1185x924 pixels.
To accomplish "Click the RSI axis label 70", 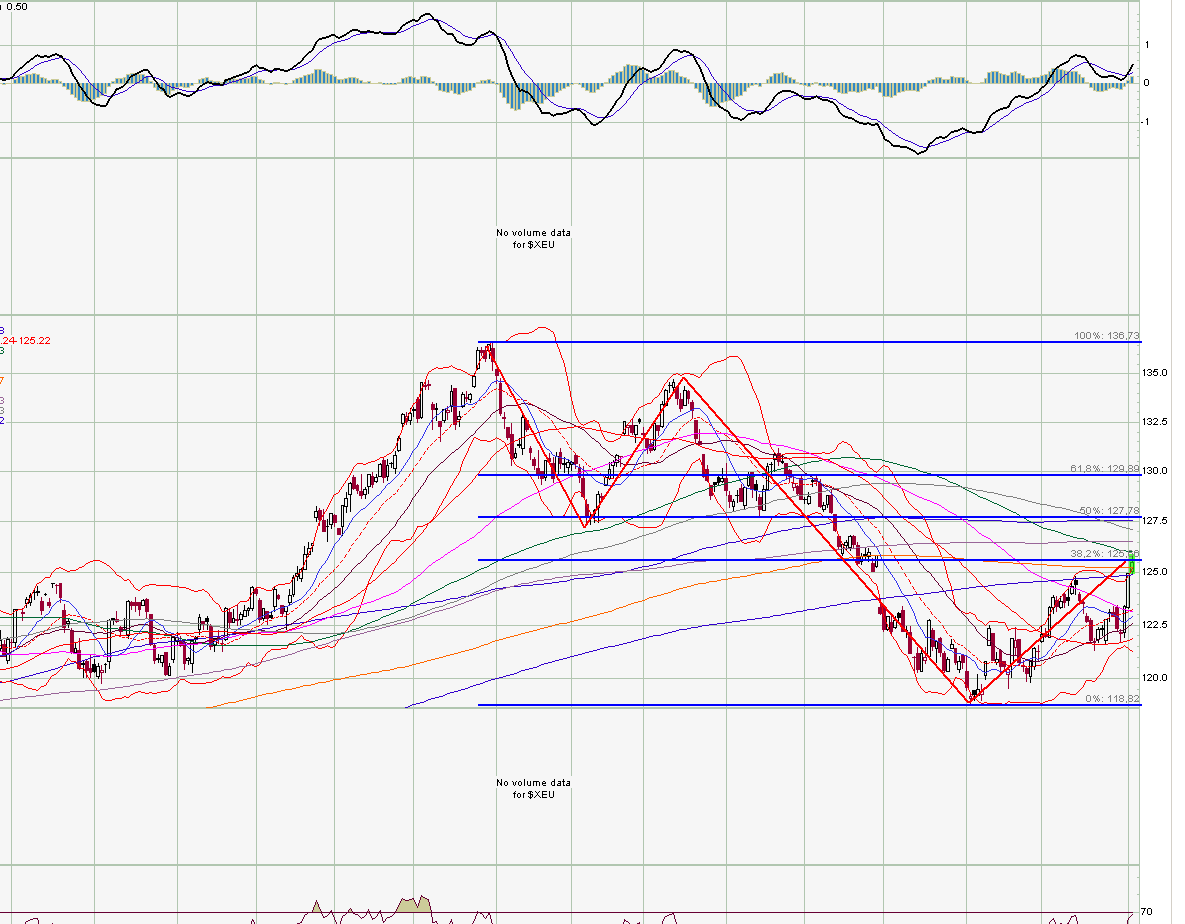I will coord(1146,912).
